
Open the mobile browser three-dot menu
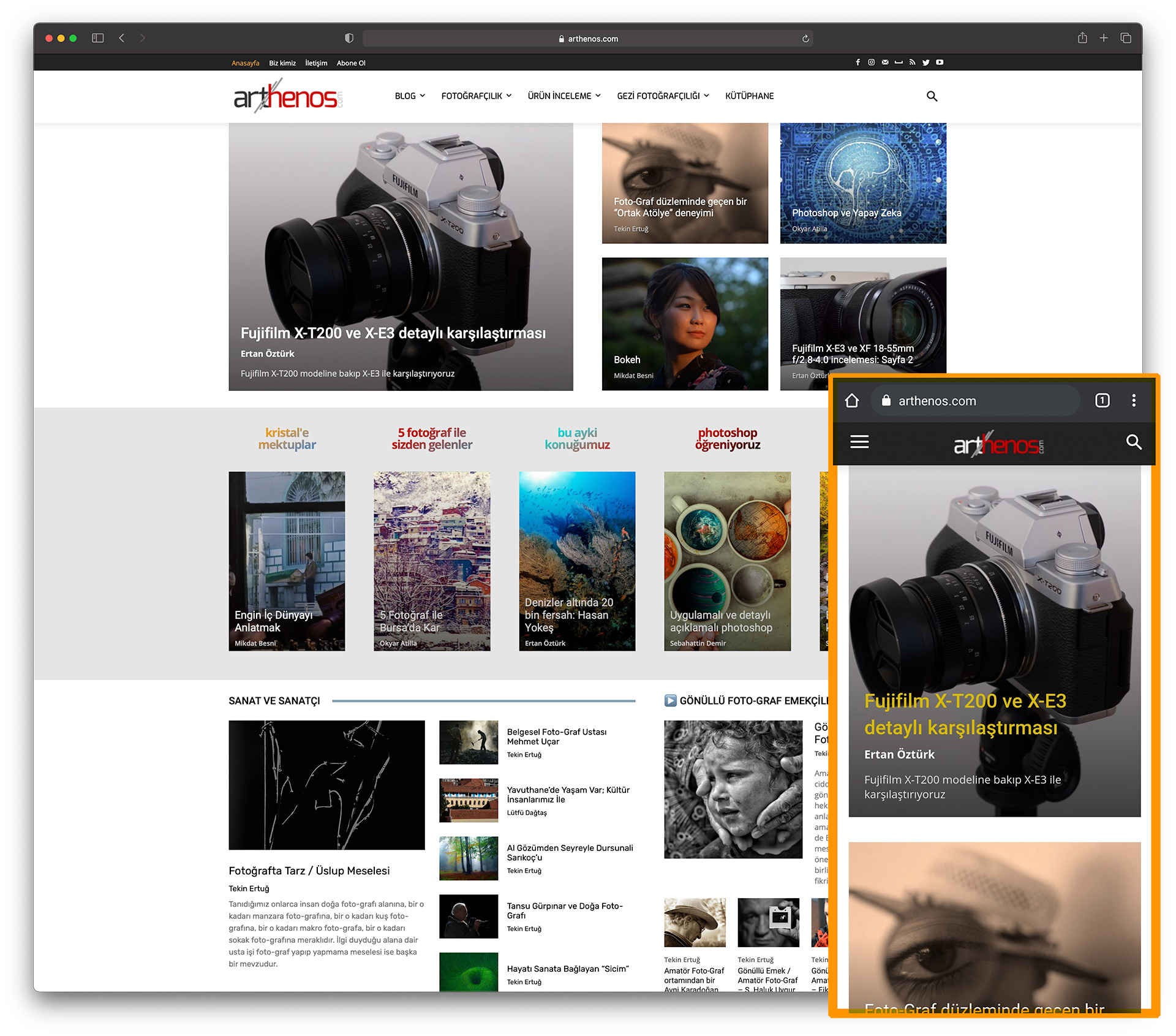coord(1134,401)
